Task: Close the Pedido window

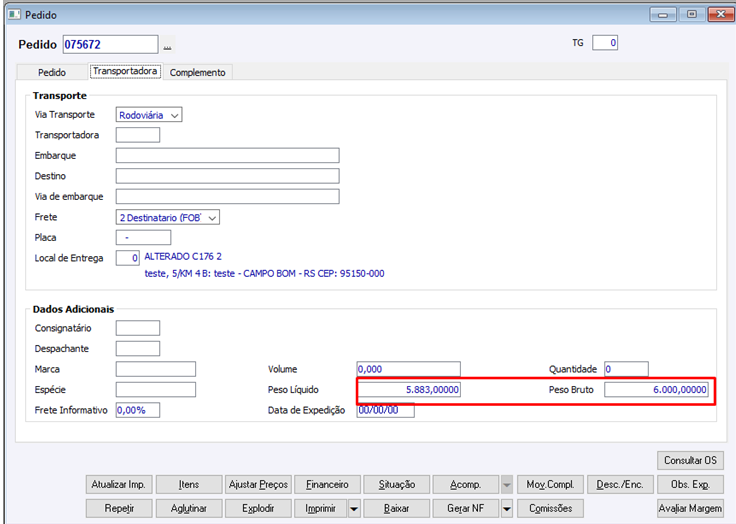Action: (721, 14)
